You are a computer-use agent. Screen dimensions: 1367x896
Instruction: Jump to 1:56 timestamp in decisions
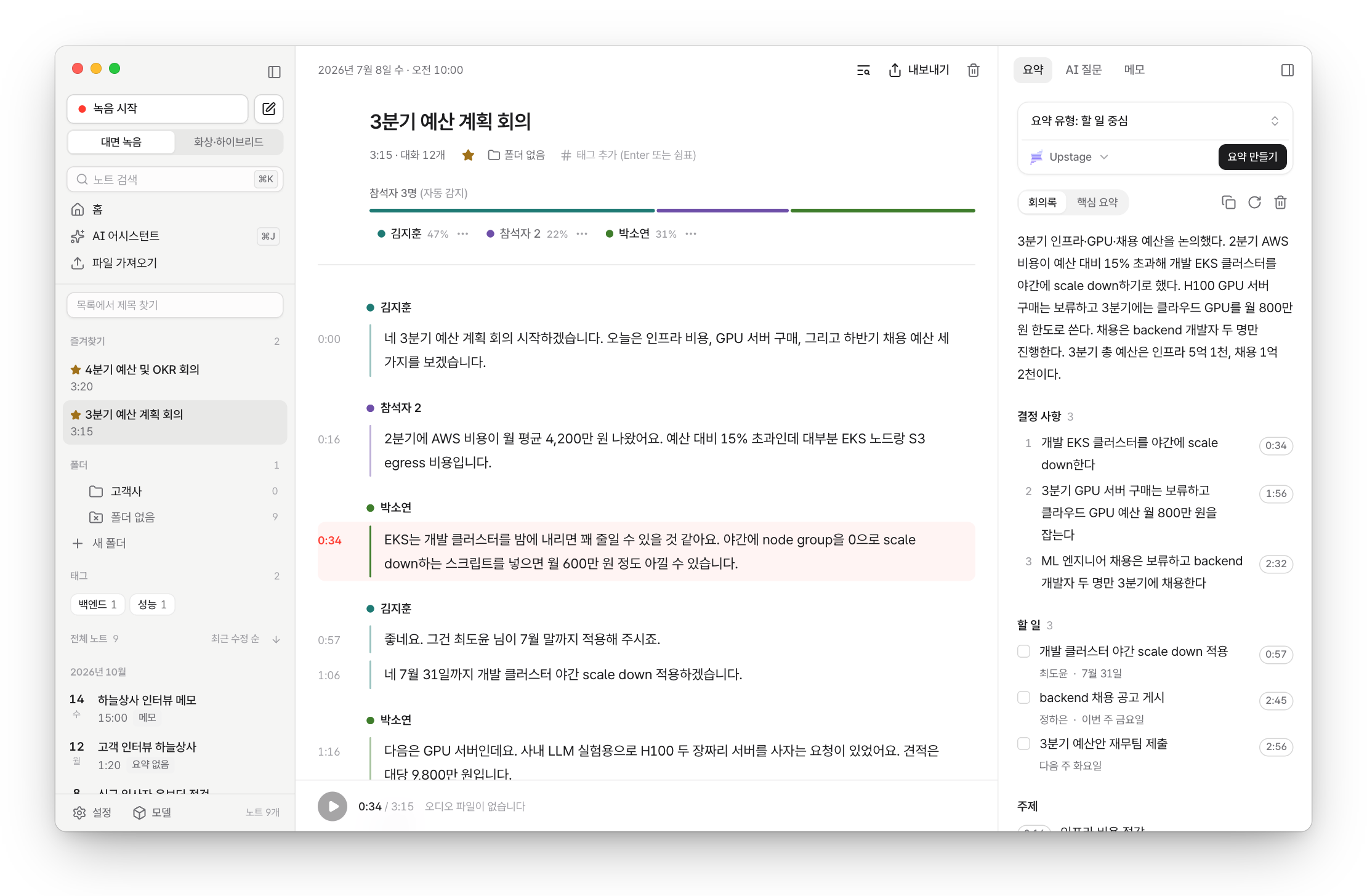tap(1276, 494)
